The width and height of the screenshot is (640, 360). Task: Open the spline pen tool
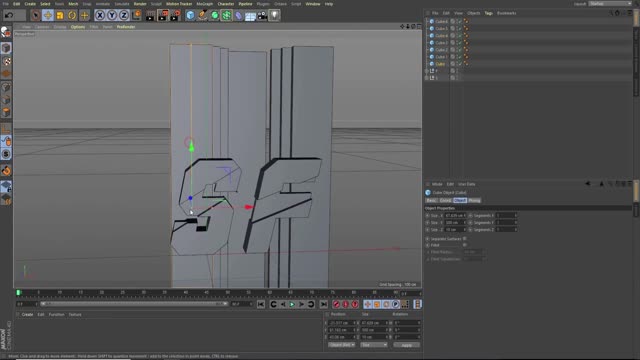pyautogui.click(x=202, y=16)
